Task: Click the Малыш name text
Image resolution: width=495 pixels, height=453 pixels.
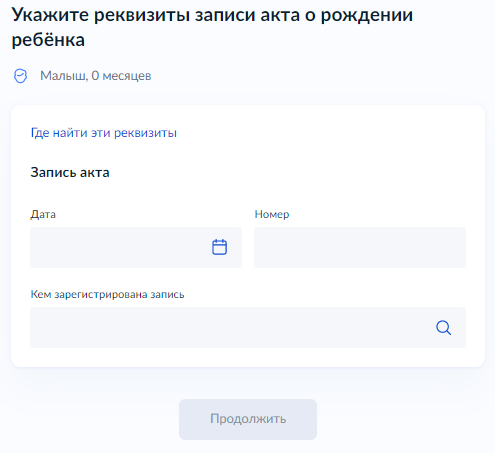Action: coord(63,76)
